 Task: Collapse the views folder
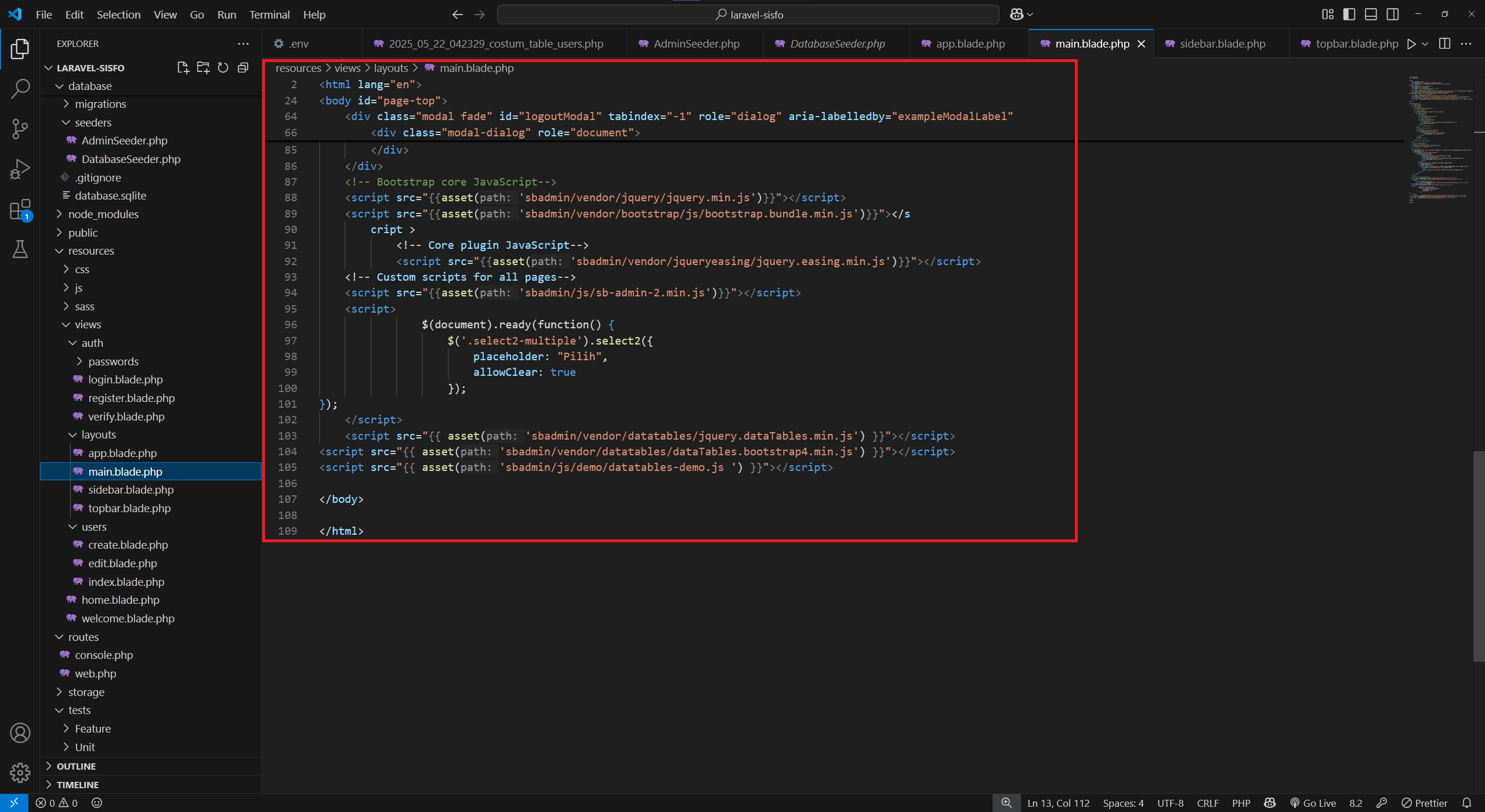89,324
